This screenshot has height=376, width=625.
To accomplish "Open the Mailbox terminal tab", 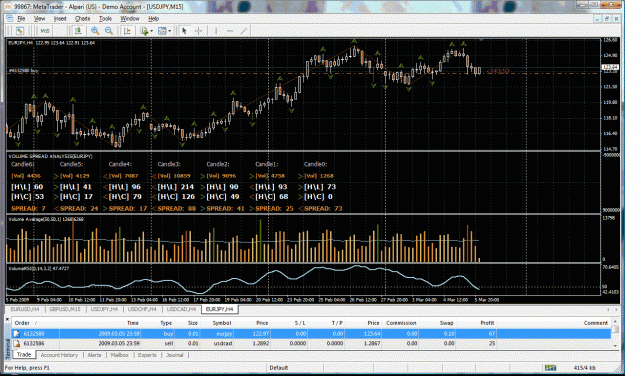I will tap(120, 355).
